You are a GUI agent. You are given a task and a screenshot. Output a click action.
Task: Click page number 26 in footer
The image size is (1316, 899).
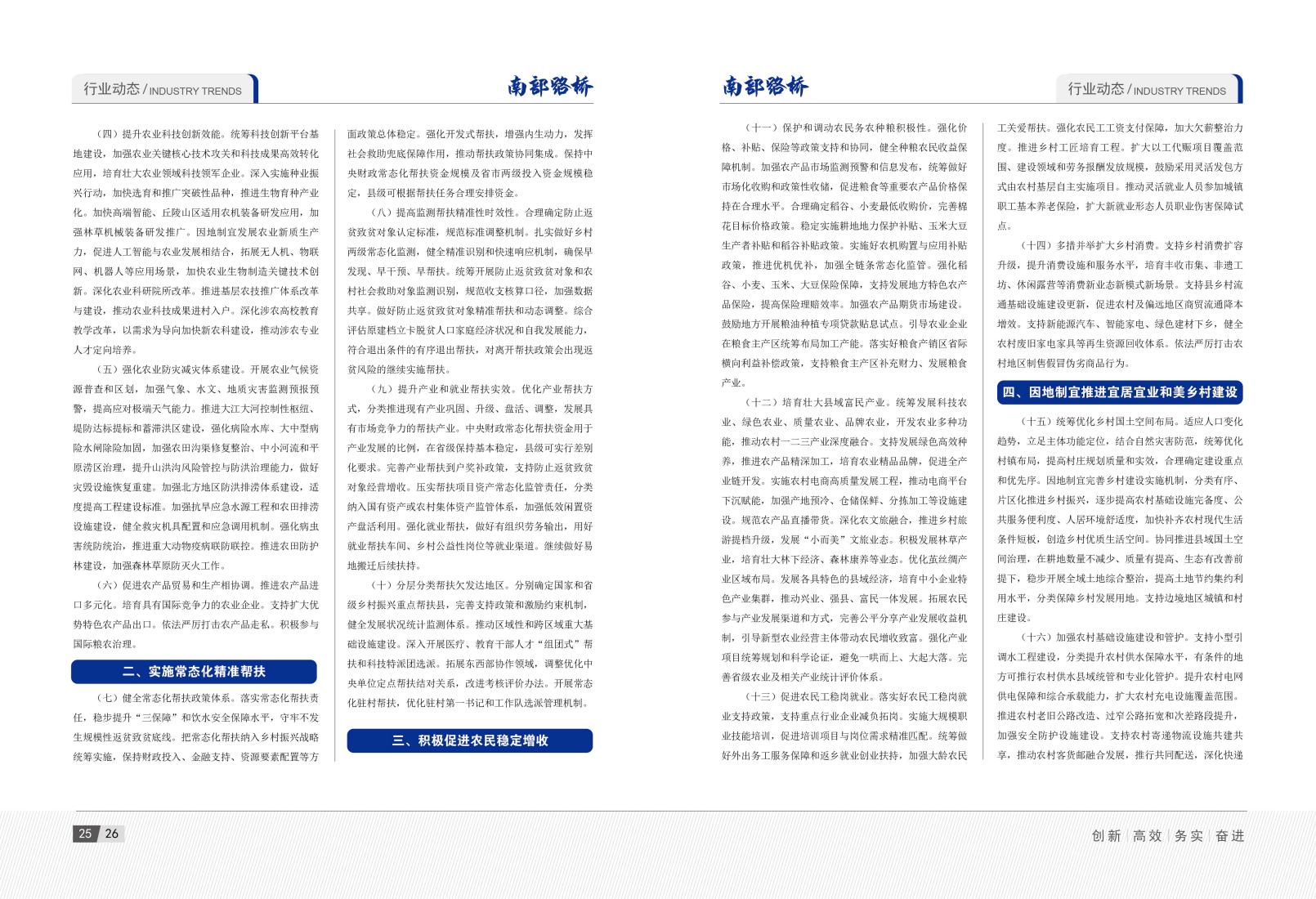[x=112, y=834]
